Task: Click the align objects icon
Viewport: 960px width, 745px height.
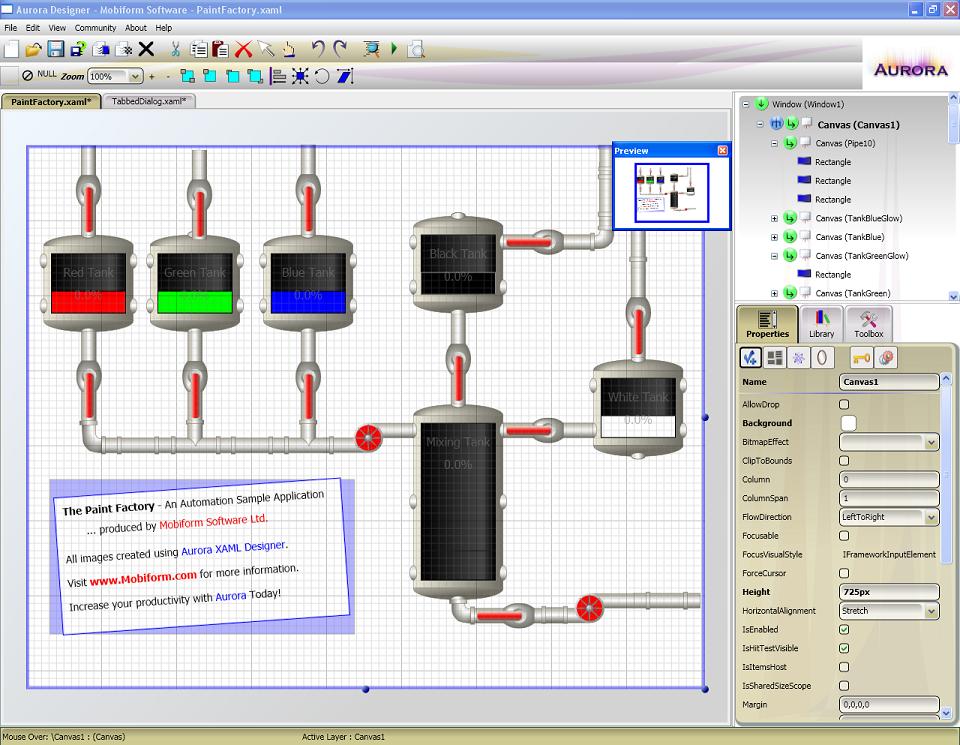Action: 279,76
